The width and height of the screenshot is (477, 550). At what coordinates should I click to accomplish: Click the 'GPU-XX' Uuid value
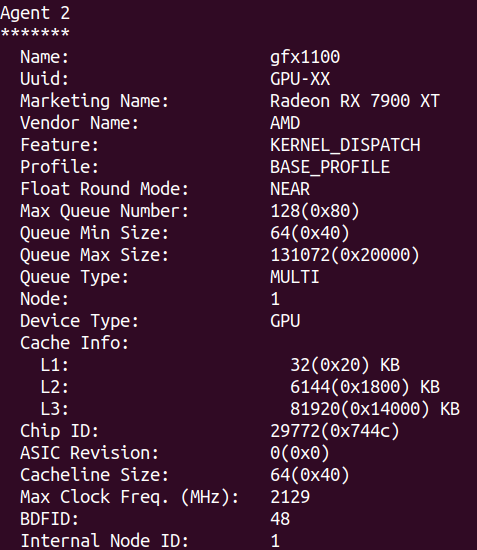tap(300, 79)
